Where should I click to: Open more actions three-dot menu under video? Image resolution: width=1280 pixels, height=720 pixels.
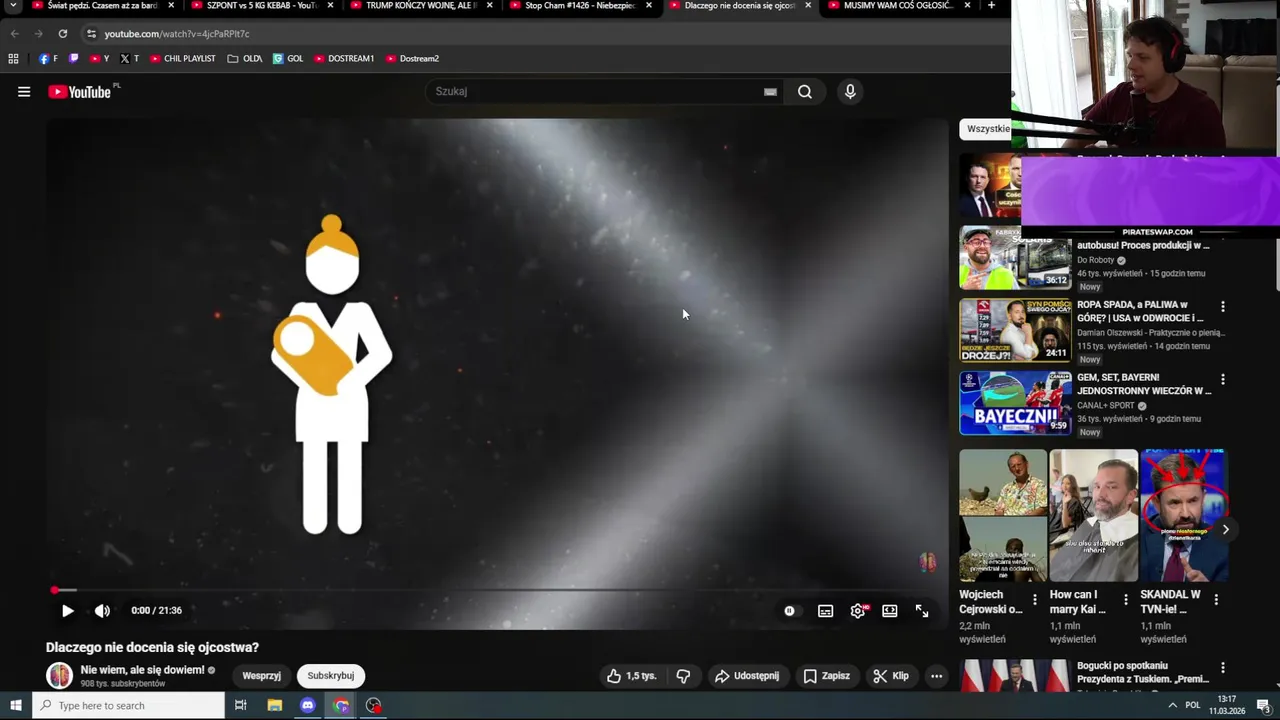tap(936, 676)
